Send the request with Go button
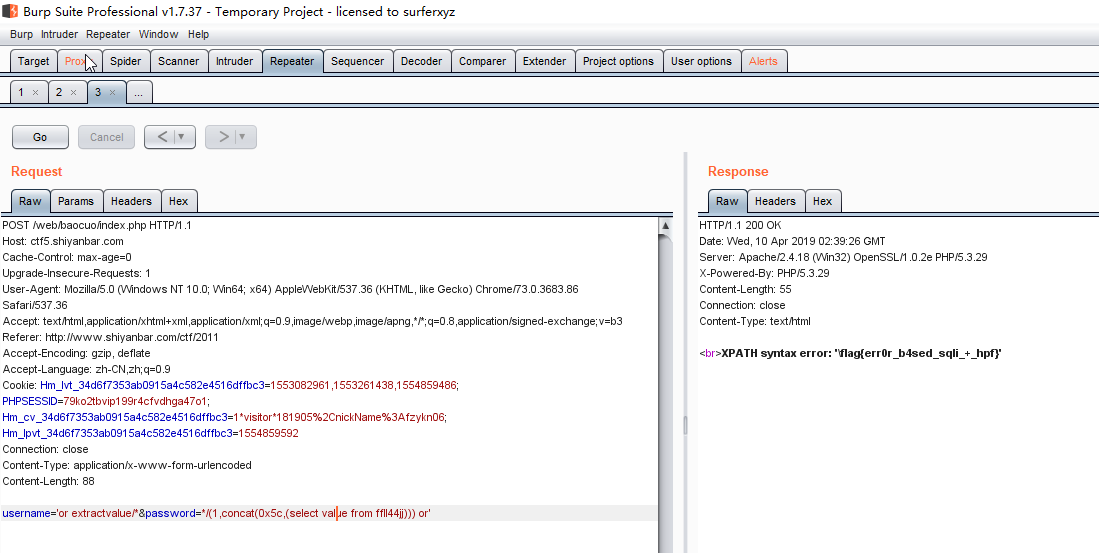 [40, 137]
